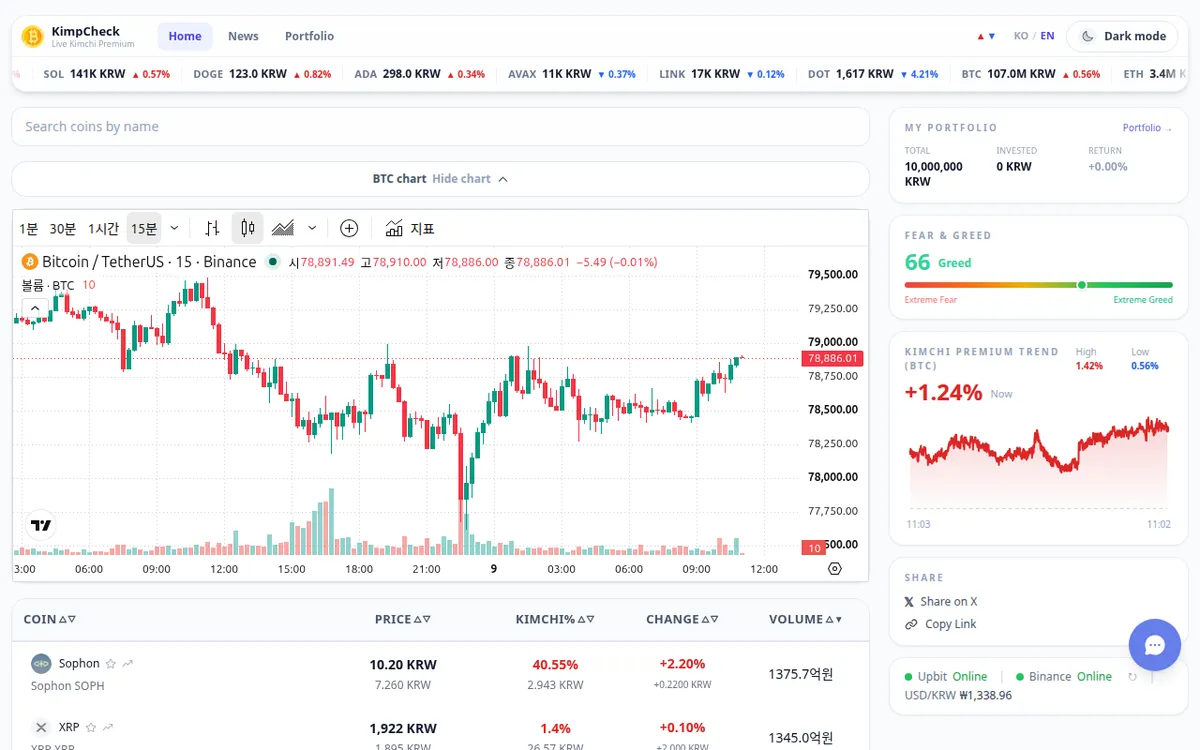Go to the Home tab
The height and width of the screenshot is (750, 1200).
pyautogui.click(x=185, y=36)
